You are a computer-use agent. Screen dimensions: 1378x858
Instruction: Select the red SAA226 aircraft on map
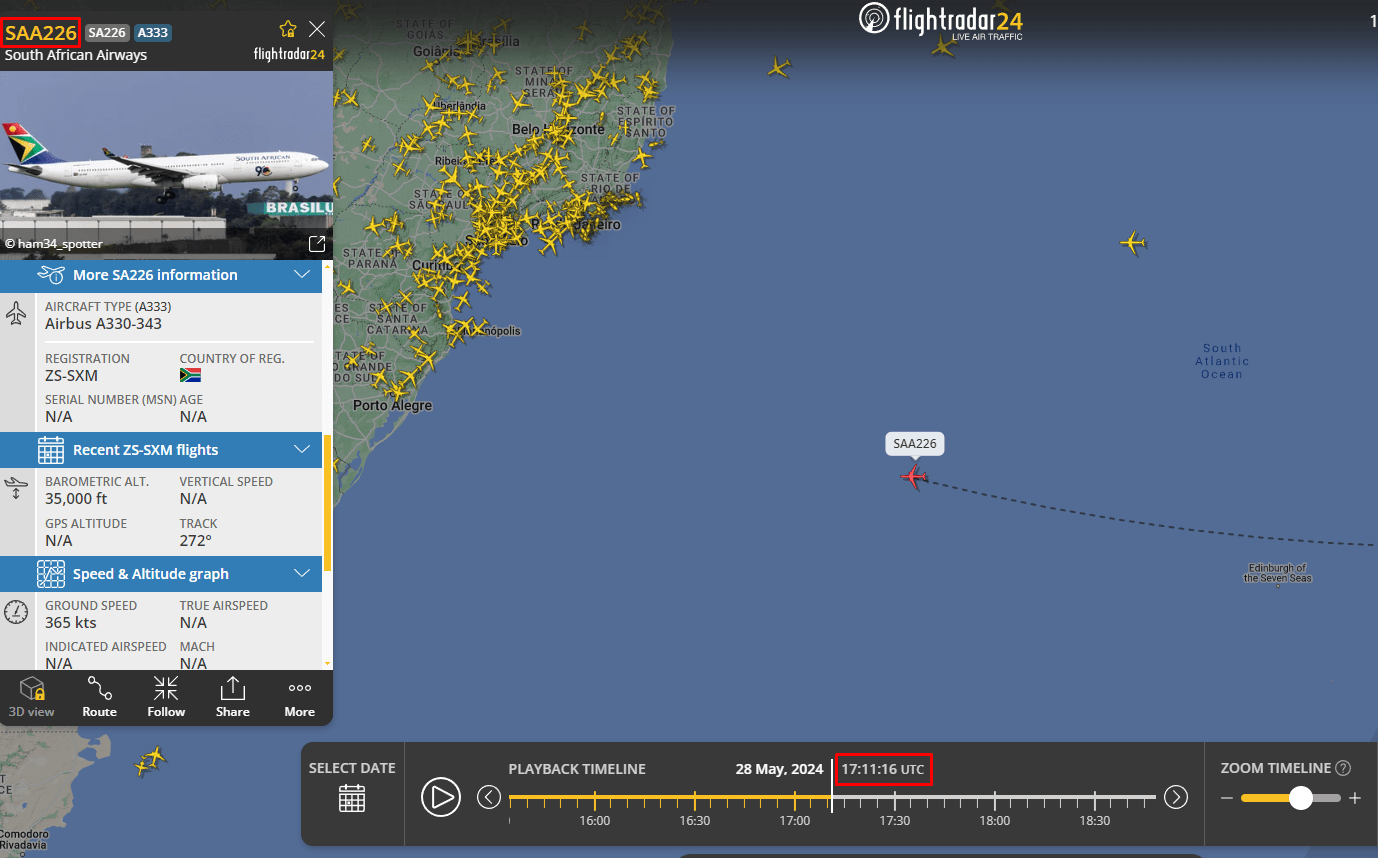point(913,476)
